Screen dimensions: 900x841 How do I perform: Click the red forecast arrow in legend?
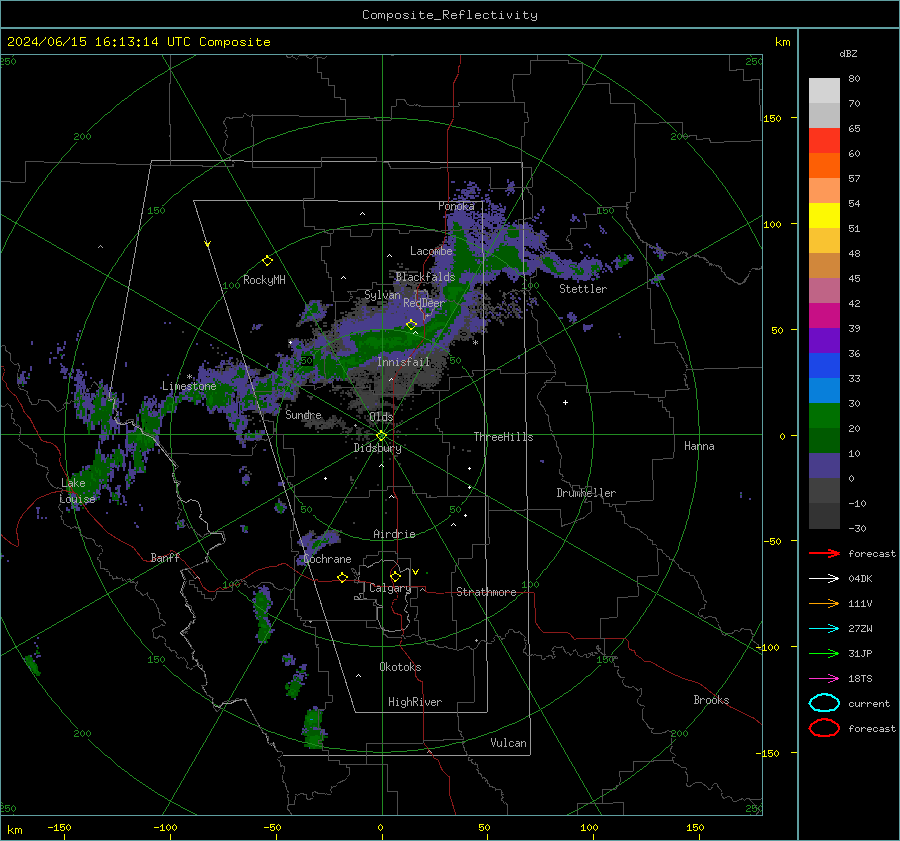(824, 553)
